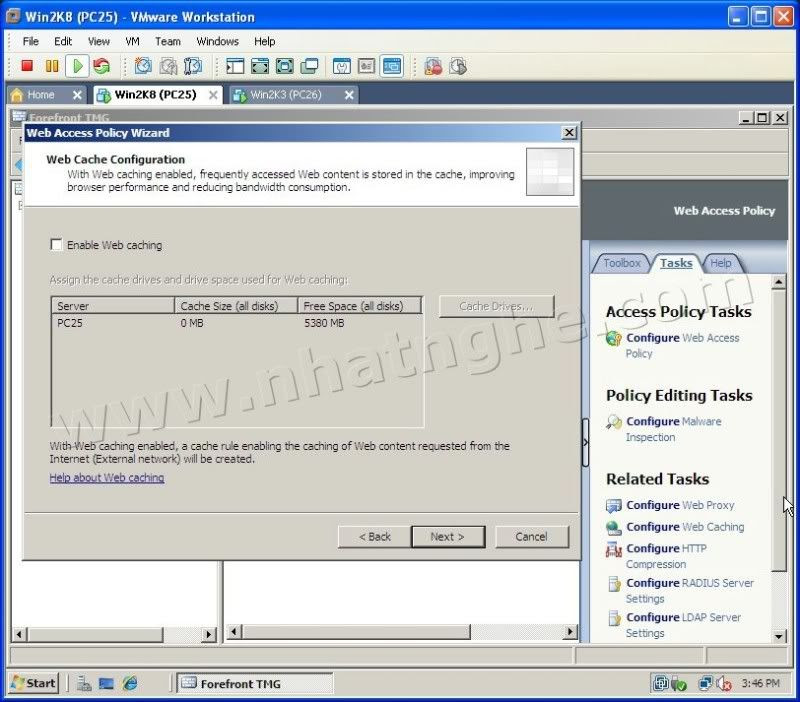This screenshot has width=800, height=702.
Task: Click the volume icon in system tray
Action: 723,683
